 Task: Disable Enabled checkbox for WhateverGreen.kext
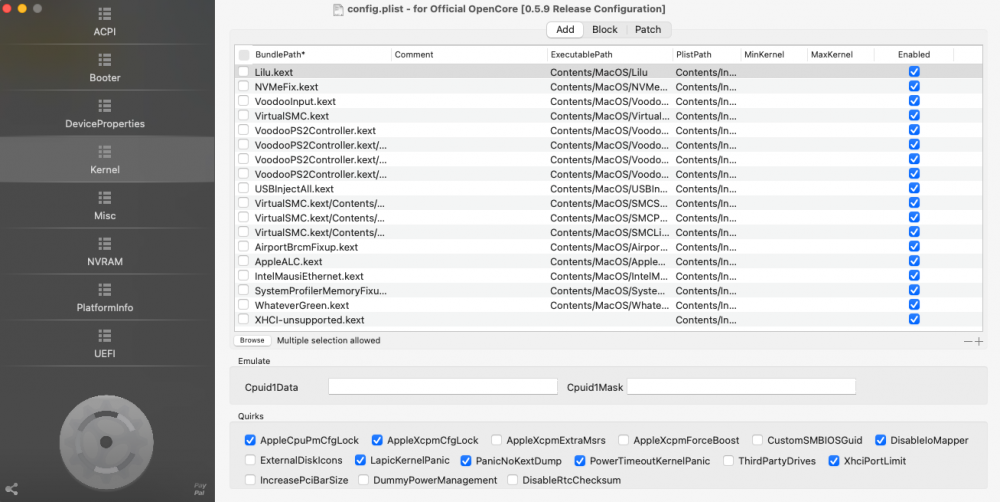click(x=914, y=305)
